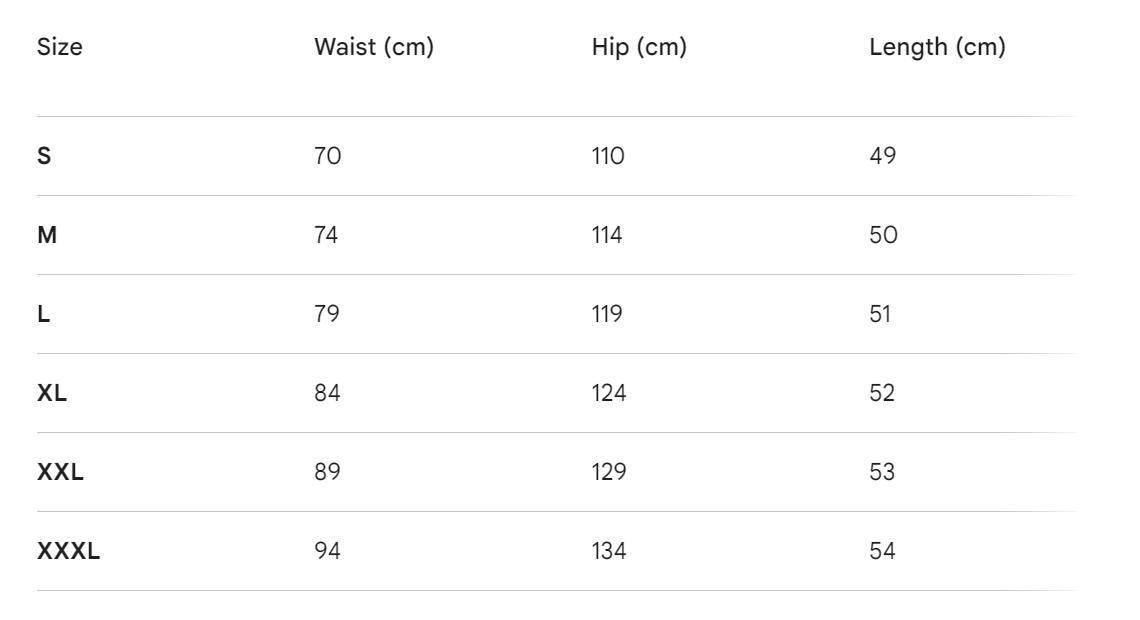Select the S size row label
1140x620 pixels.
tap(44, 156)
